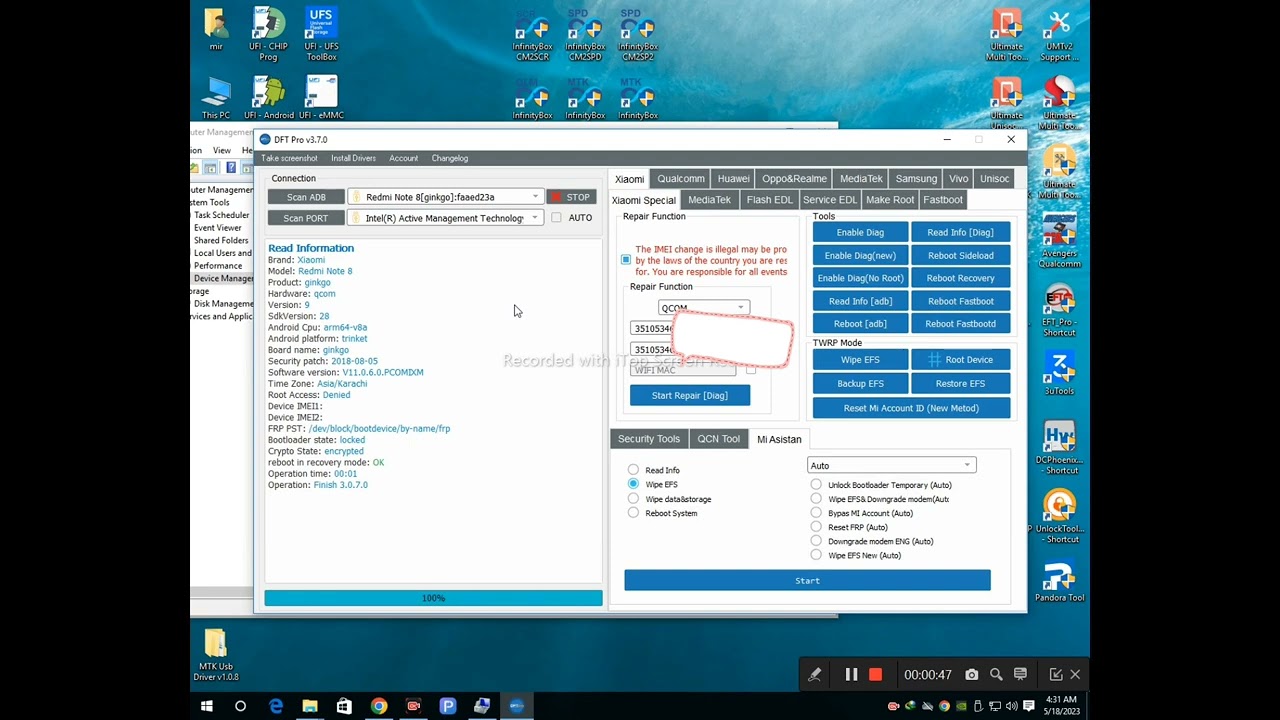Click the Start Repair [Diag] button
This screenshot has height=720, width=1280.
(x=690, y=396)
